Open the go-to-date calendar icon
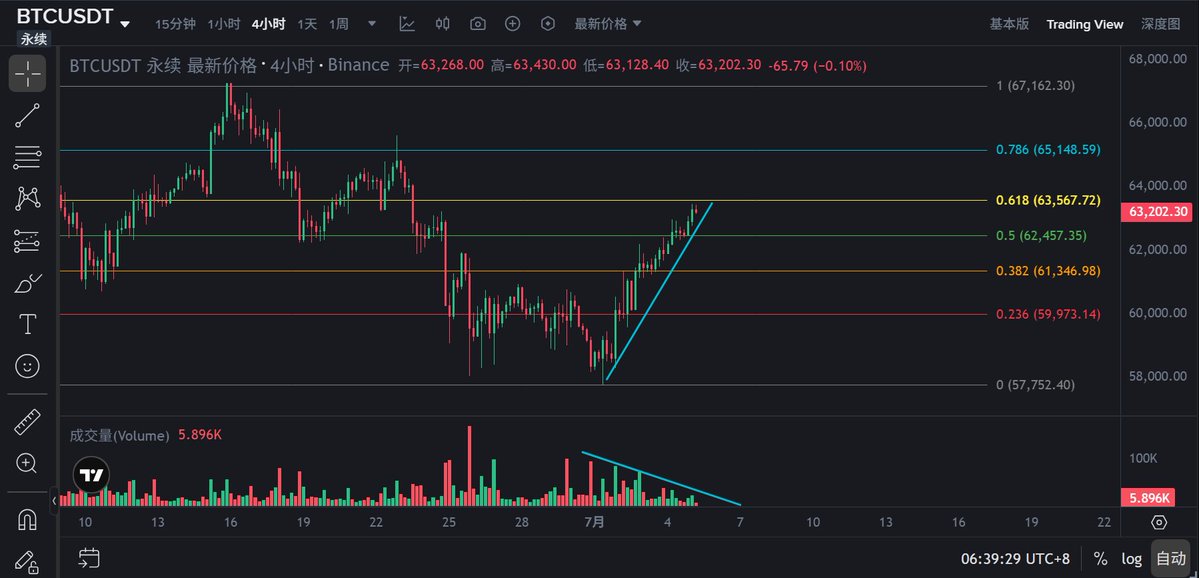Viewport: 1199px width, 578px height. click(89, 557)
